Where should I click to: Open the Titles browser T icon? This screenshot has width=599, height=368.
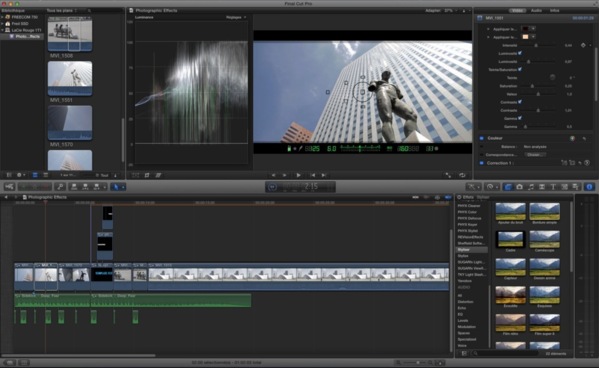pos(553,186)
